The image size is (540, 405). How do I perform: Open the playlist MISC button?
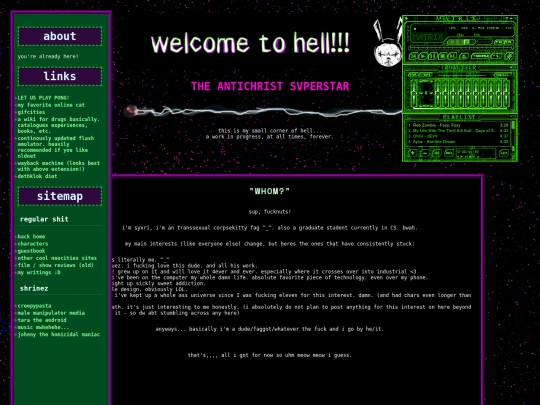coord(449,153)
